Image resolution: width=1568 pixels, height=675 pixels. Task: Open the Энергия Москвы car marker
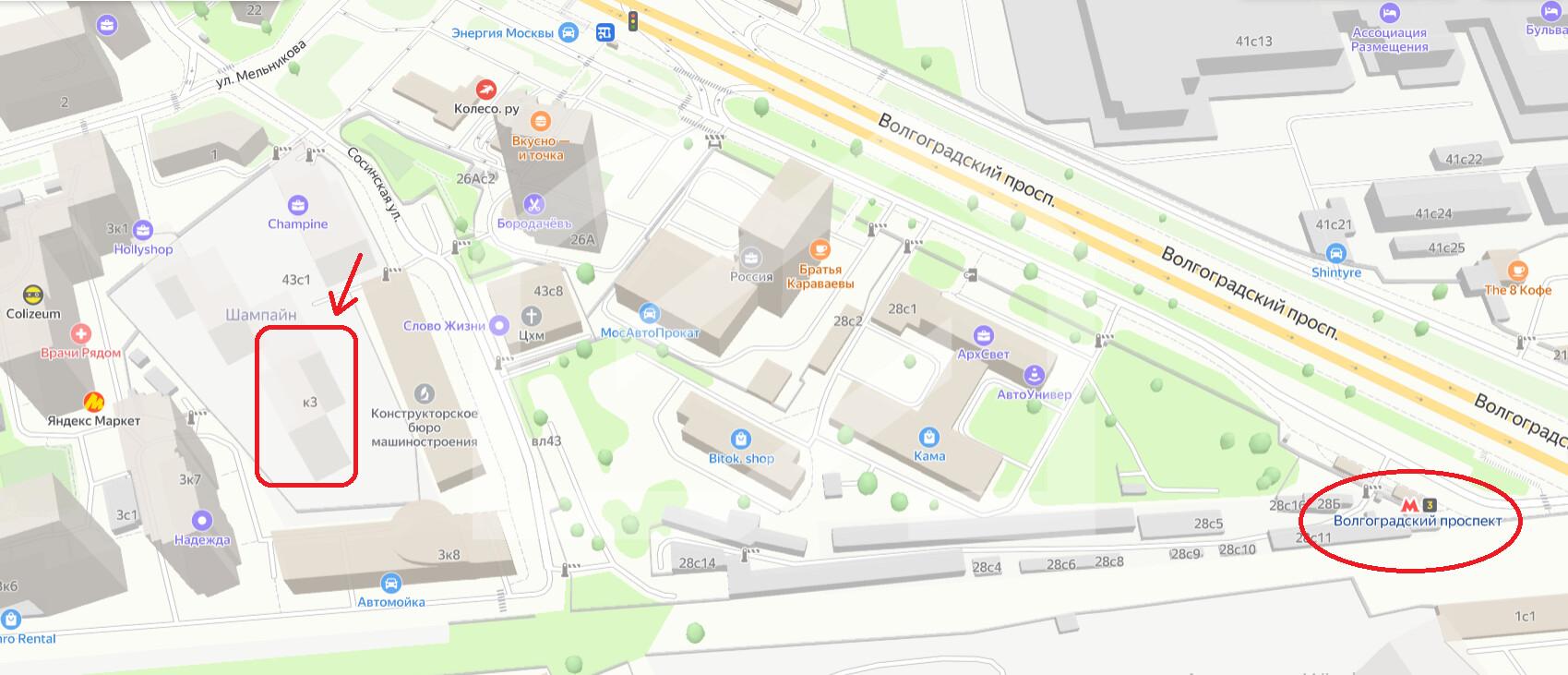pyautogui.click(x=569, y=32)
